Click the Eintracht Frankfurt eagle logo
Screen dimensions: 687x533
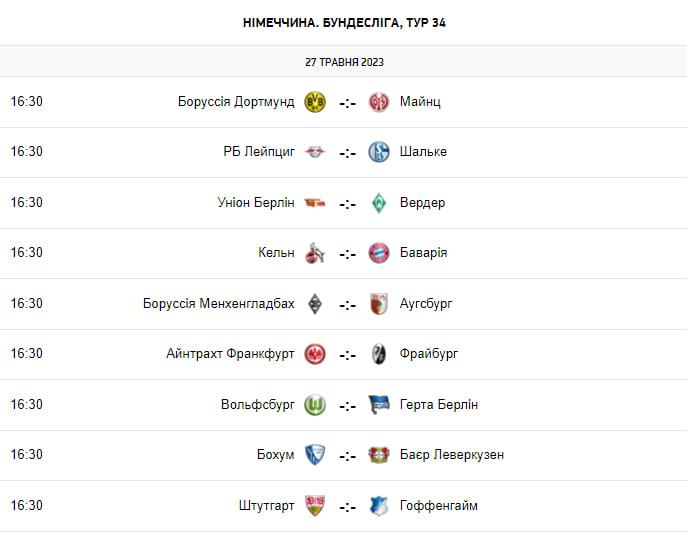tap(315, 354)
